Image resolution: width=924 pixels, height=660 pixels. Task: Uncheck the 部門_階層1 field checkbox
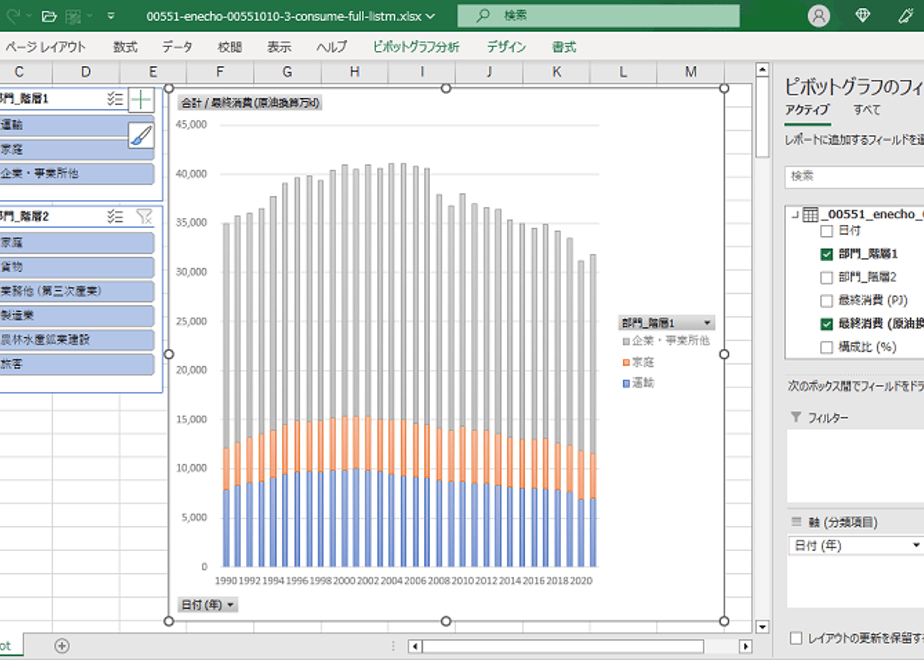pos(827,254)
